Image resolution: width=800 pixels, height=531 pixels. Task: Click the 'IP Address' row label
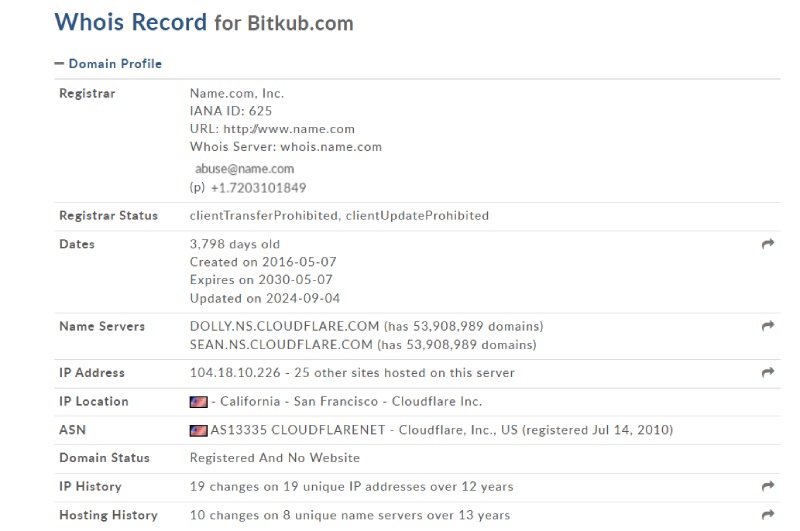[92, 373]
